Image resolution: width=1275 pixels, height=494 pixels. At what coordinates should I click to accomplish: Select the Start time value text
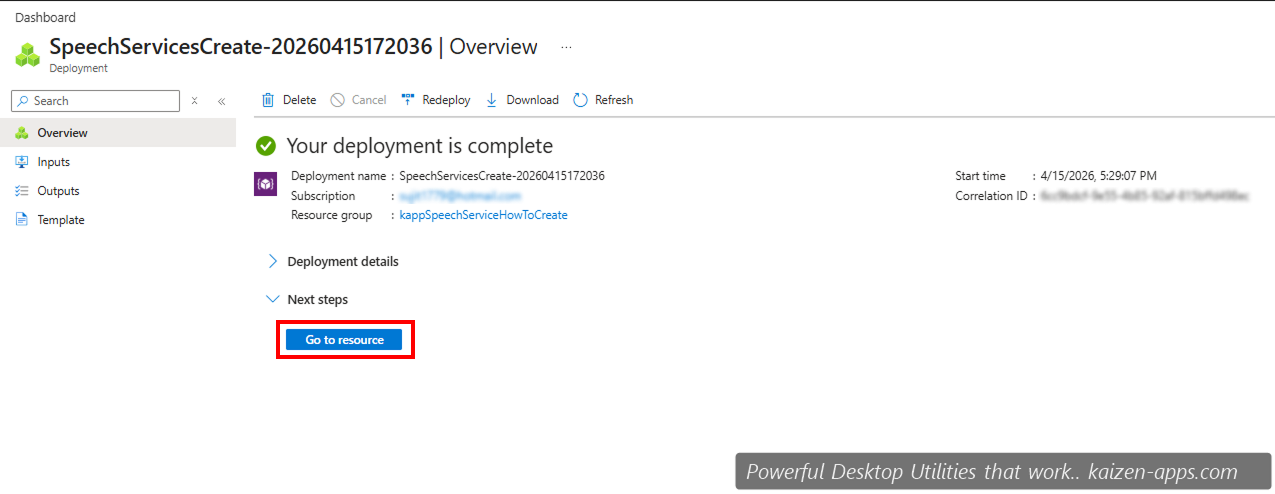point(1099,176)
